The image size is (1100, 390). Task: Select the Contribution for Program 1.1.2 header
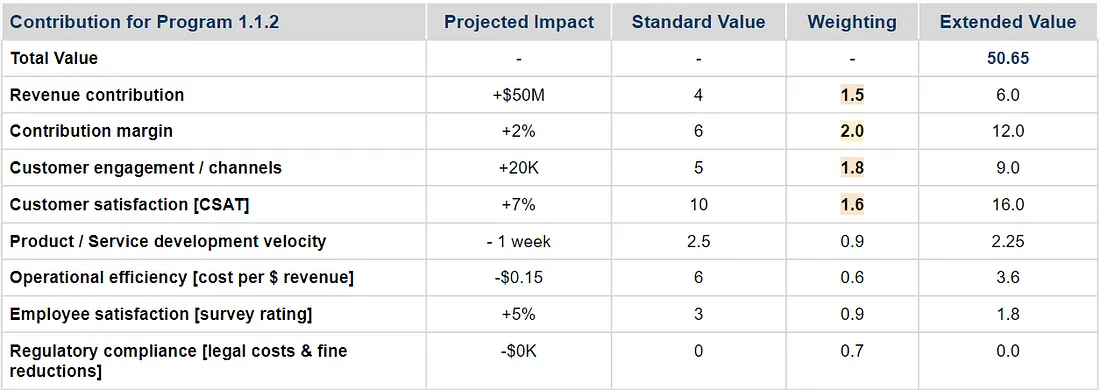tap(145, 22)
